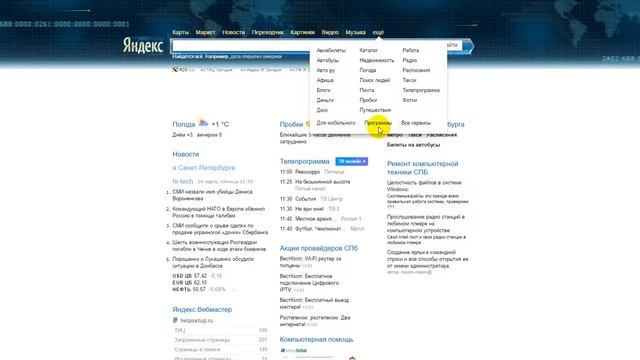Click the weather cloud icon beside Погода
This screenshot has width=640, height=360.
point(203,122)
